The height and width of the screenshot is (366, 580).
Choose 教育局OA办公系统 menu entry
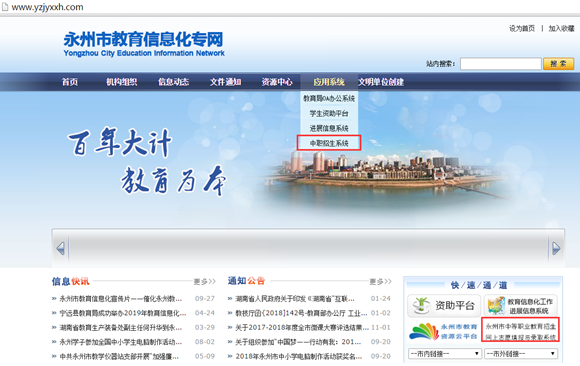tap(329, 98)
